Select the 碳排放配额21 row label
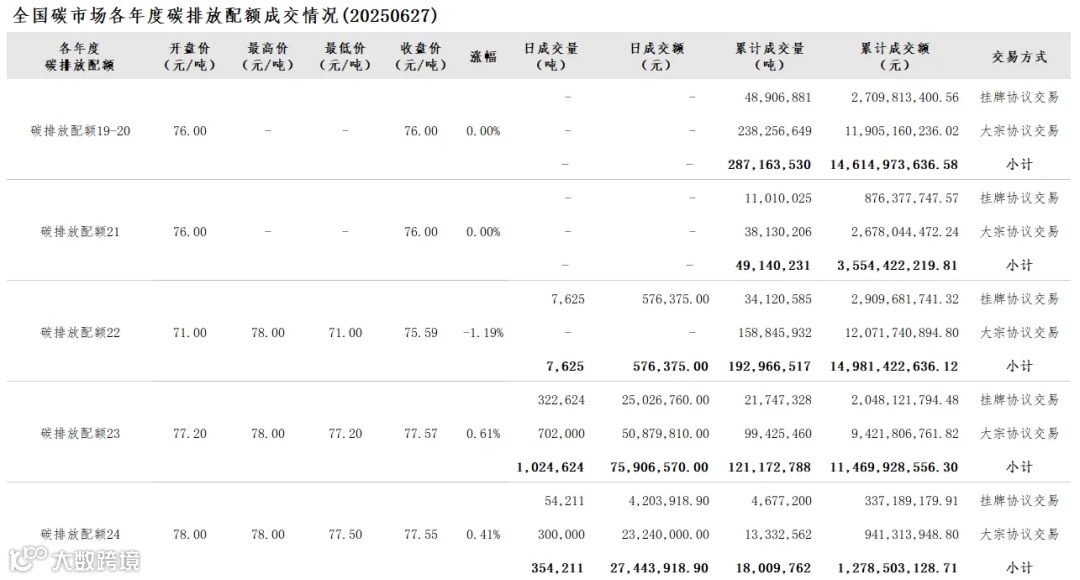The height and width of the screenshot is (580, 1080). 80,232
